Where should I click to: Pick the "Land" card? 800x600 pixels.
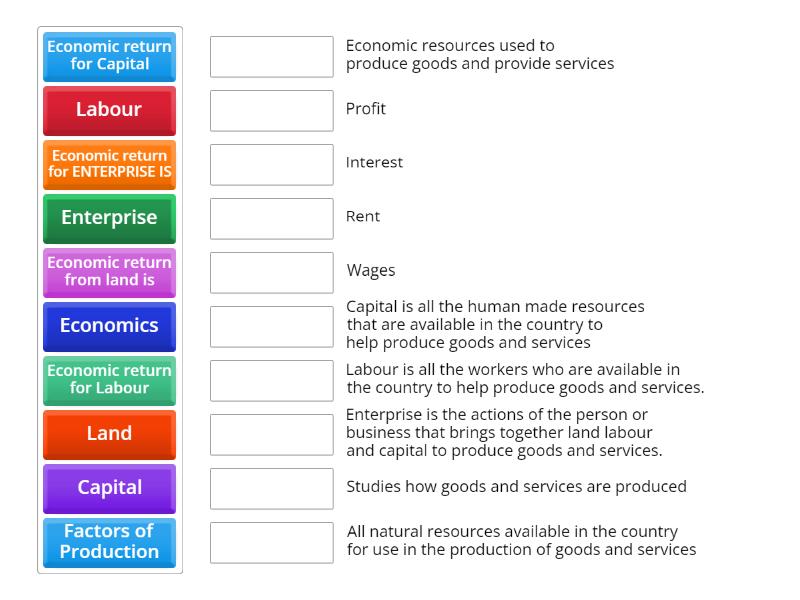tap(108, 434)
